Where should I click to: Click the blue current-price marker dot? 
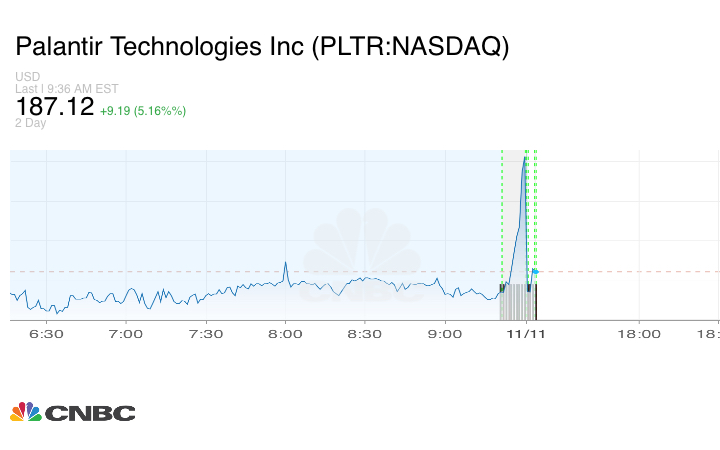535,271
